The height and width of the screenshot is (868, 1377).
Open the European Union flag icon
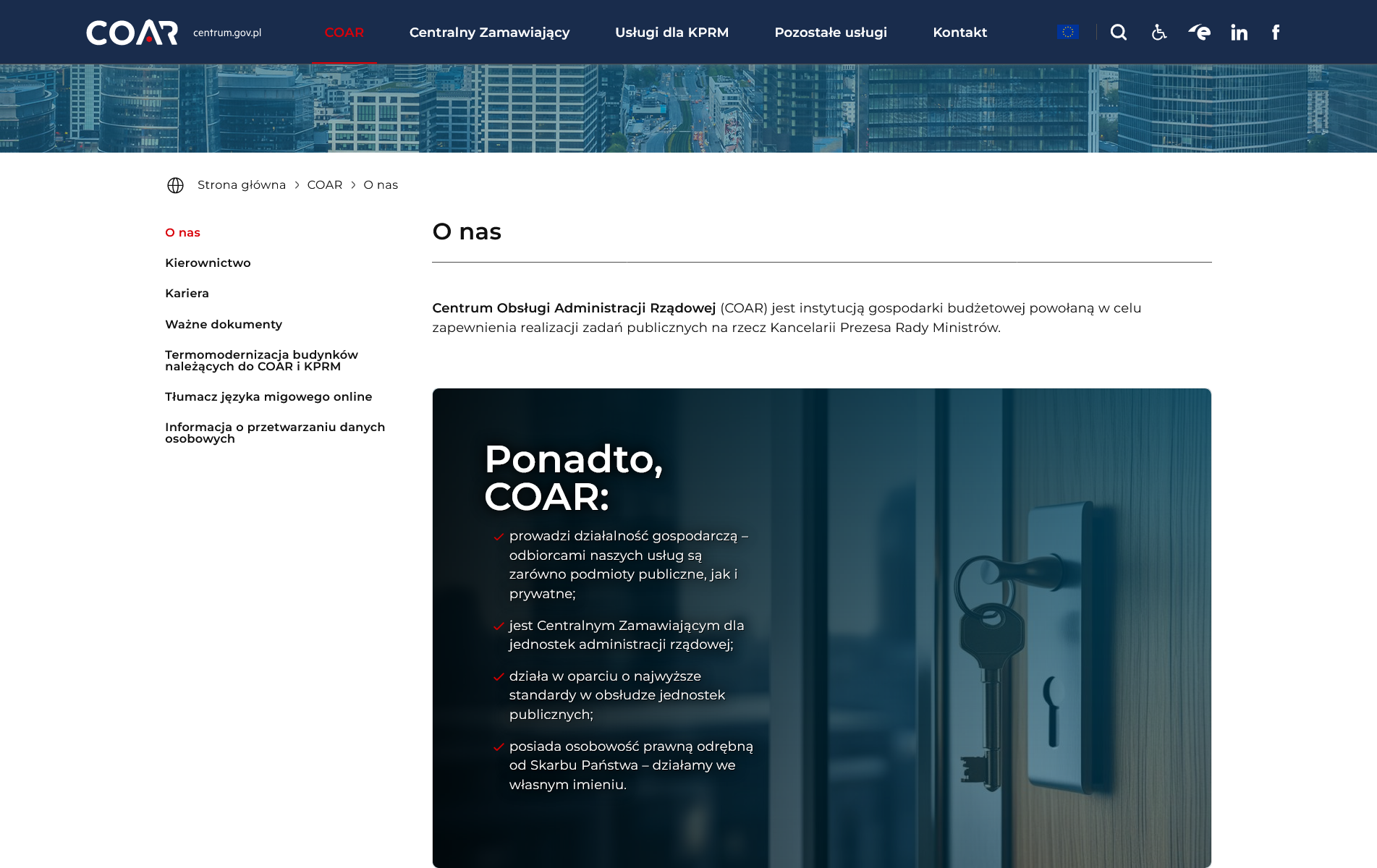pos(1067,32)
